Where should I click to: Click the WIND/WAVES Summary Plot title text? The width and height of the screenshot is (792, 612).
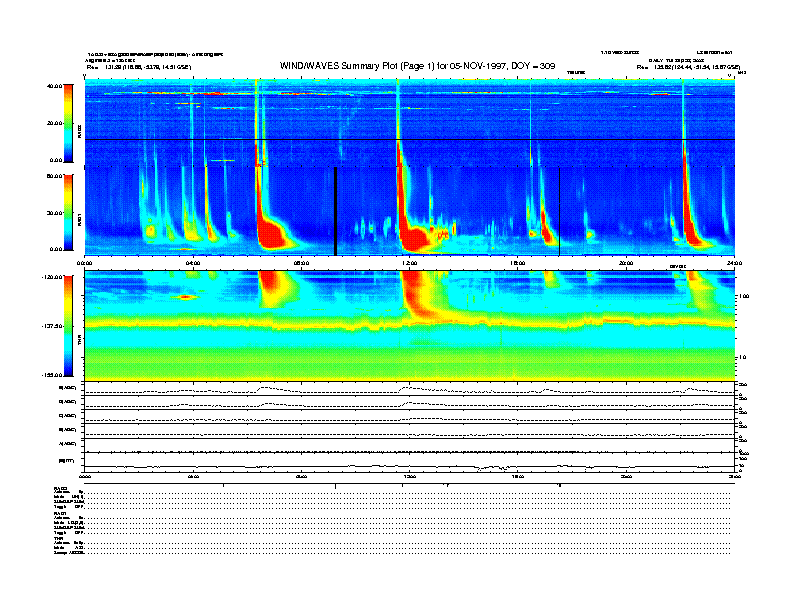tap(417, 66)
